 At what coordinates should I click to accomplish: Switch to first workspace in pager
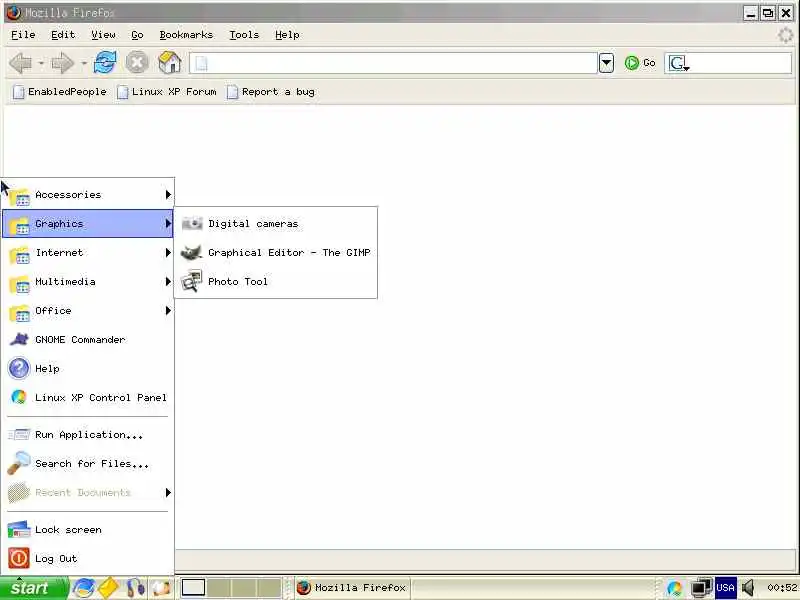[x=193, y=588]
